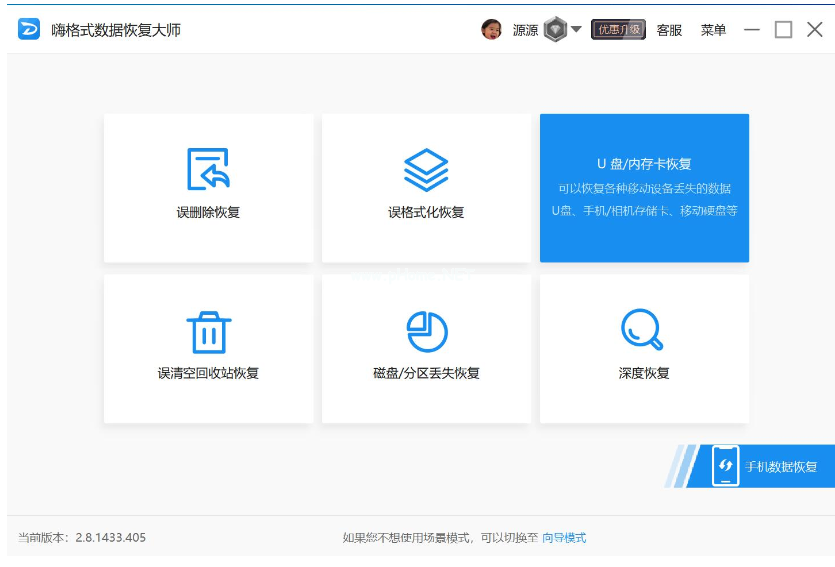Click the 深度恢复 label text
The image size is (835, 567).
(x=644, y=374)
